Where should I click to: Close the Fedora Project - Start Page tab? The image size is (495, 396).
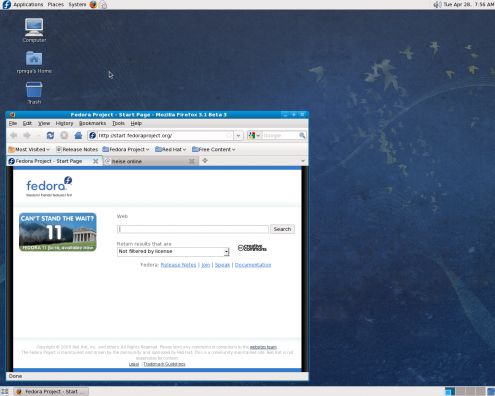pyautogui.click(x=96, y=161)
